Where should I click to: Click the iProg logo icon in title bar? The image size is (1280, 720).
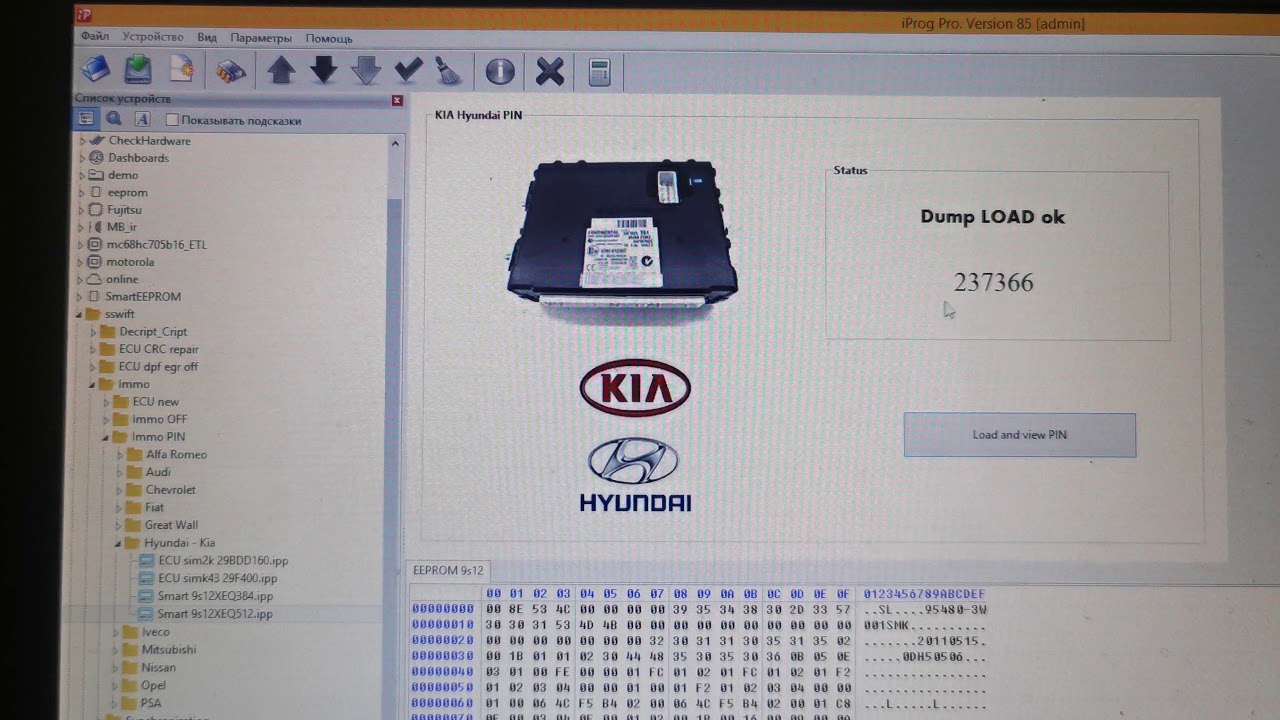click(84, 14)
